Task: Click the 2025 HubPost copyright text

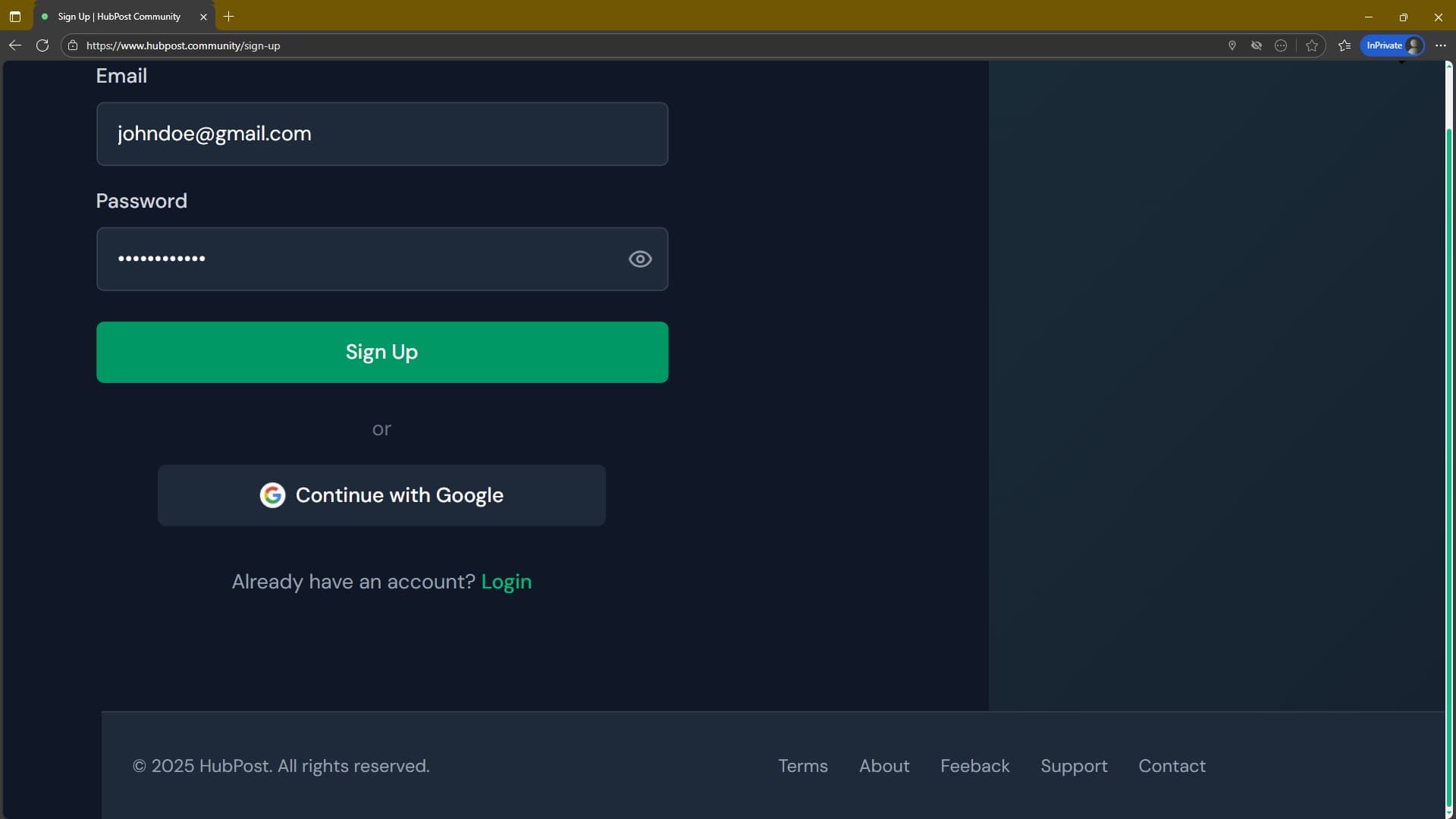Action: 281,767
